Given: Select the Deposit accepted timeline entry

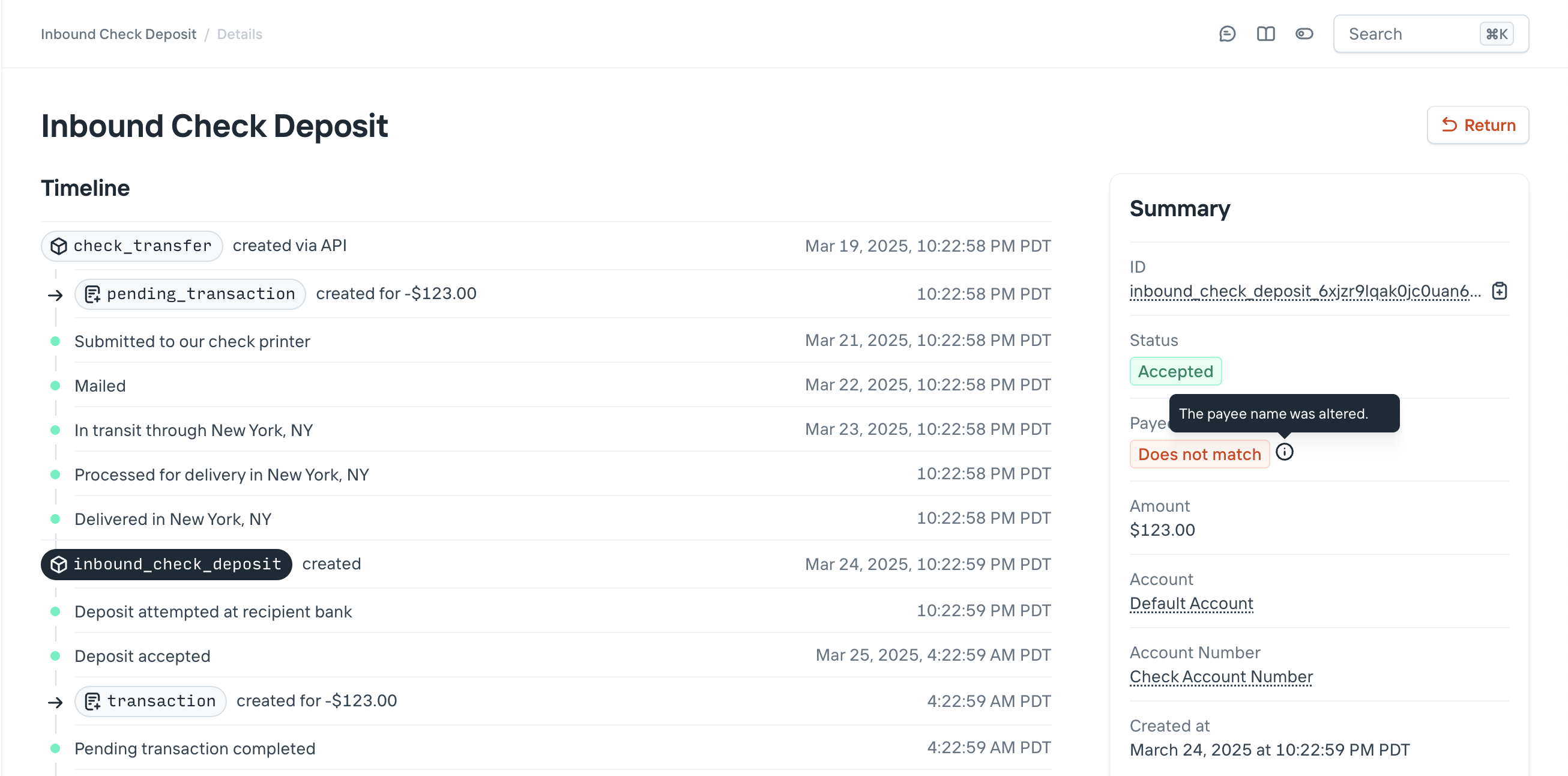Looking at the screenshot, I should (142, 656).
